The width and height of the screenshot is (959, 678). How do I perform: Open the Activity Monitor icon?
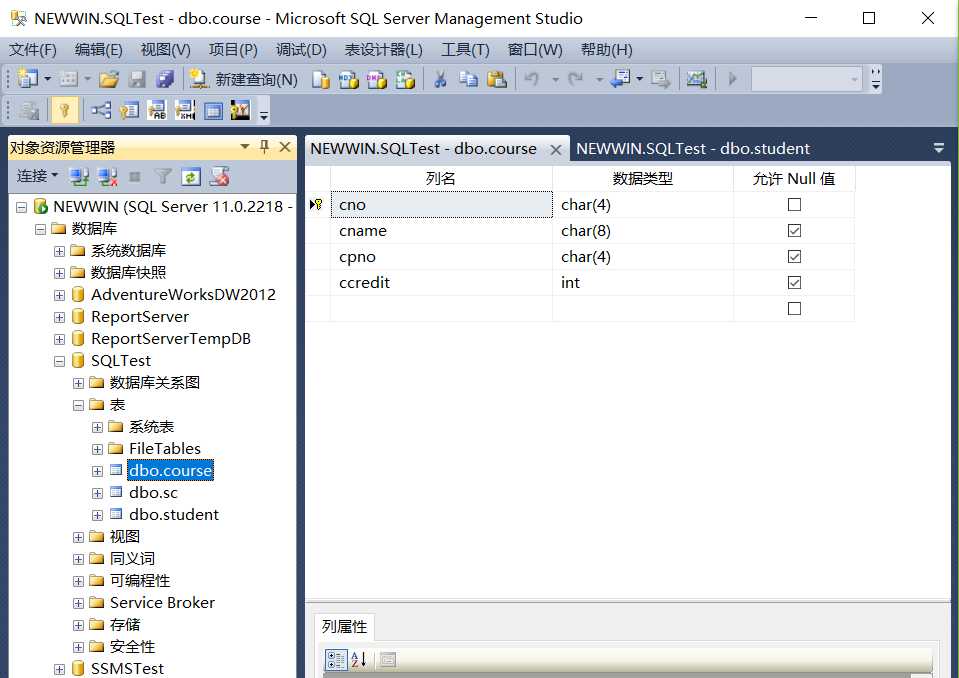tap(696, 79)
